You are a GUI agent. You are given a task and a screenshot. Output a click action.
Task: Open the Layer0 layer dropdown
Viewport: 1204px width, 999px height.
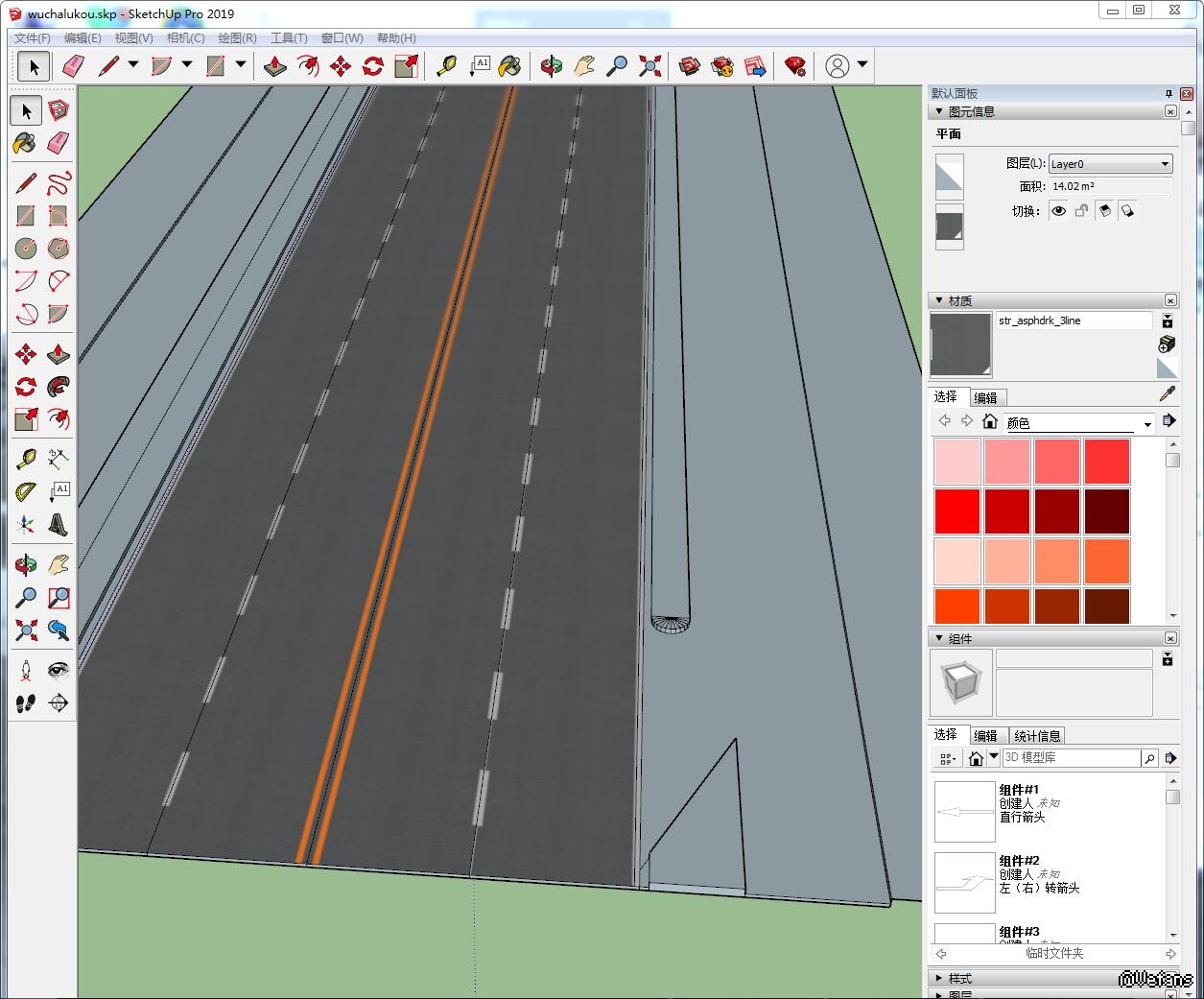[x=1110, y=164]
